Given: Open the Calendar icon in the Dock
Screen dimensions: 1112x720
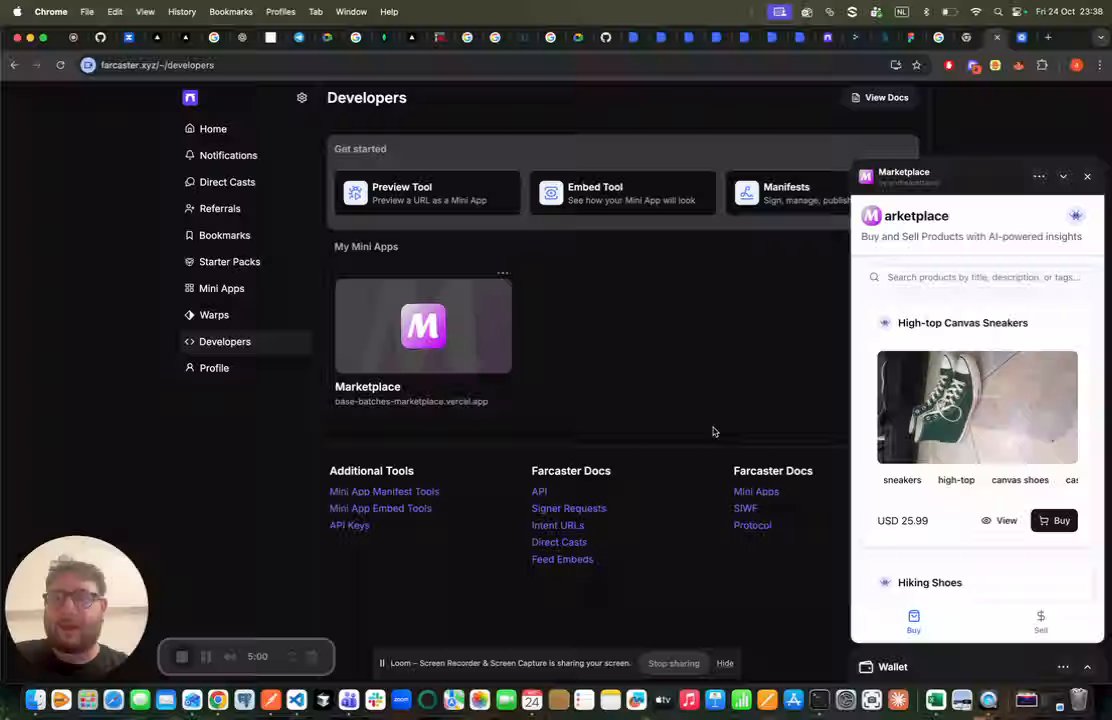Looking at the screenshot, I should [532, 700].
